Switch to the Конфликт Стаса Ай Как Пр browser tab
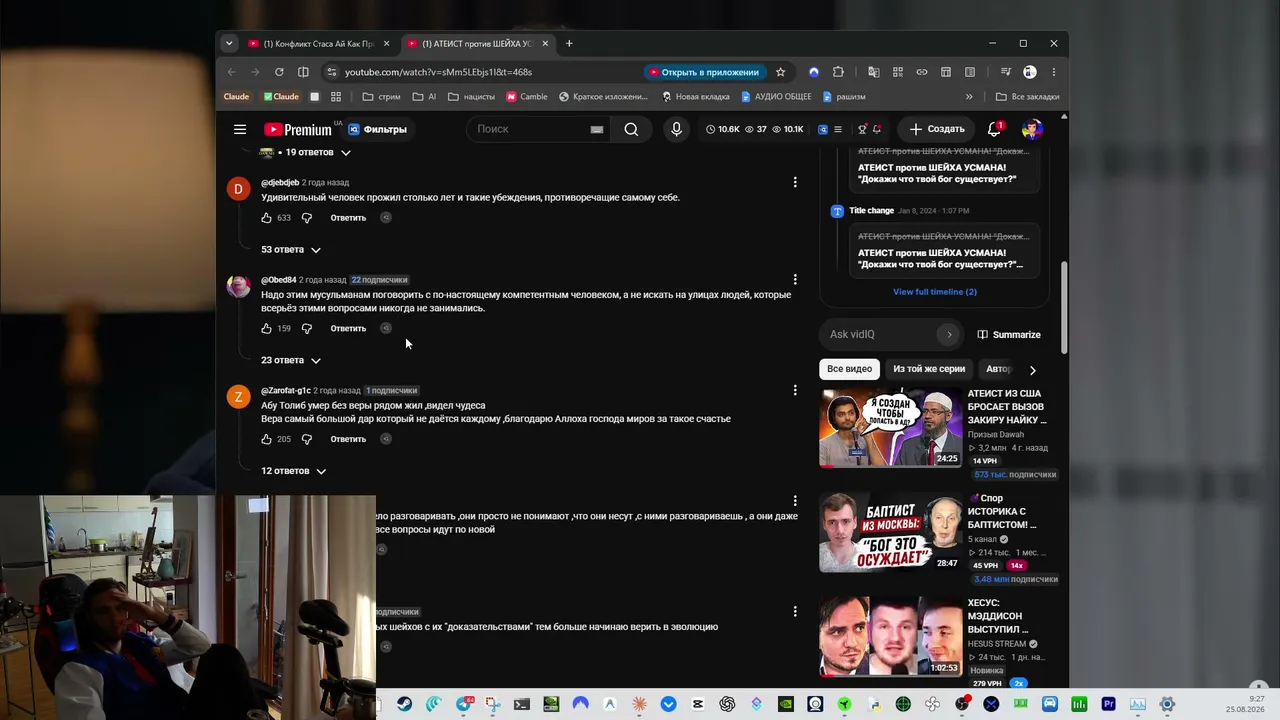The width and height of the screenshot is (1280, 720). [x=319, y=44]
